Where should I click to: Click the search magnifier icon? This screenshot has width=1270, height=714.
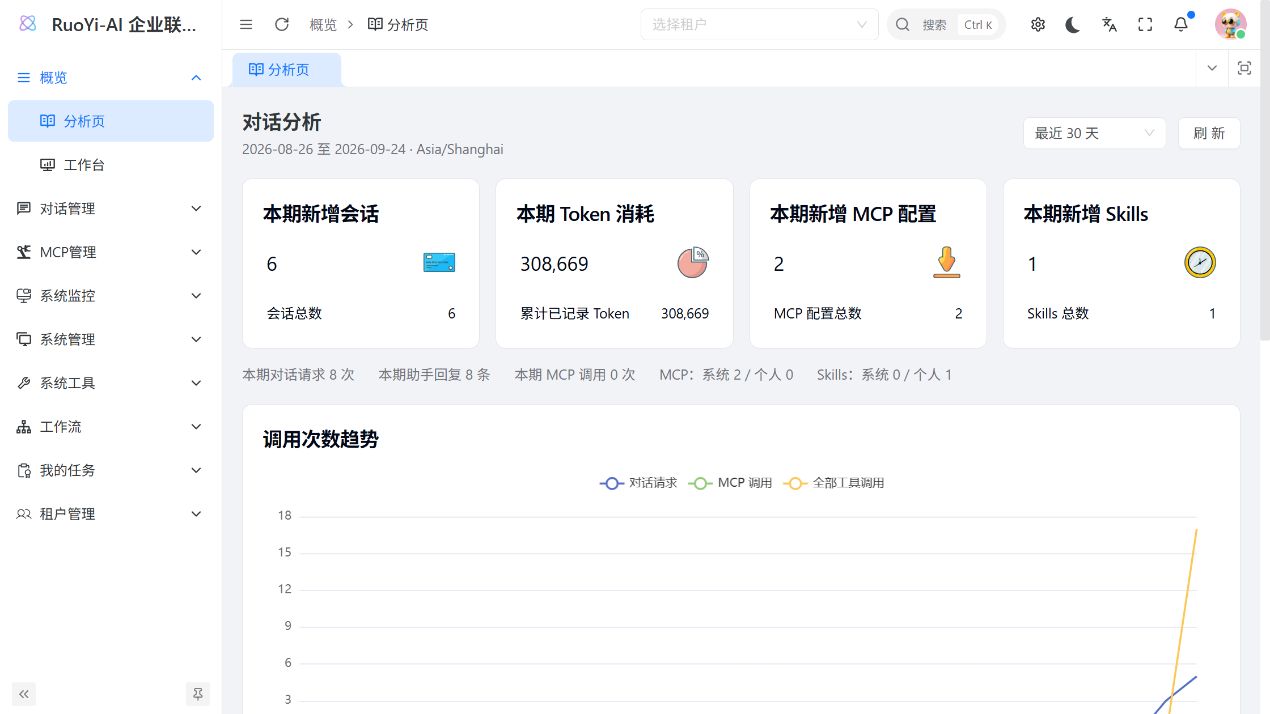[x=903, y=25]
